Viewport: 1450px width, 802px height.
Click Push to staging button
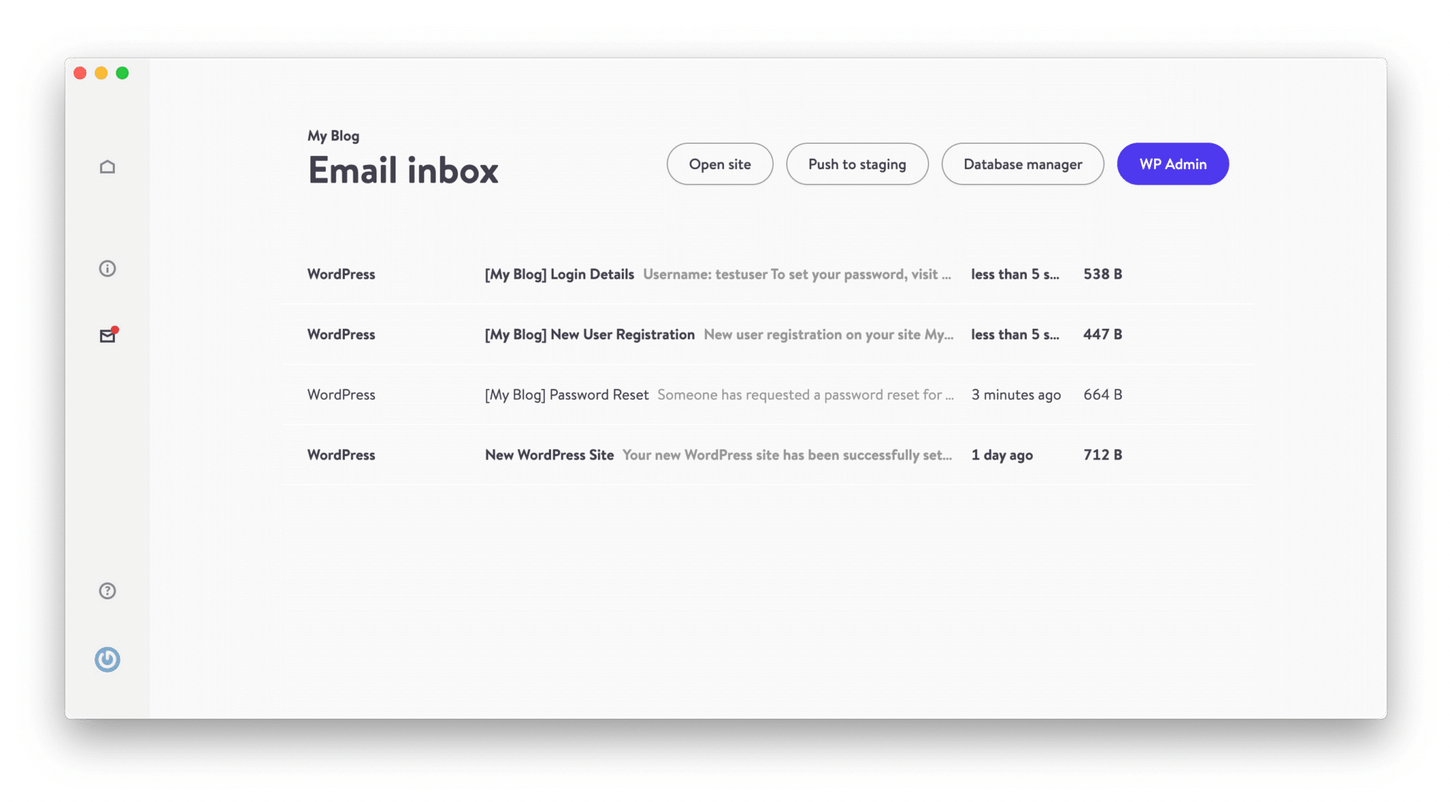pos(857,164)
